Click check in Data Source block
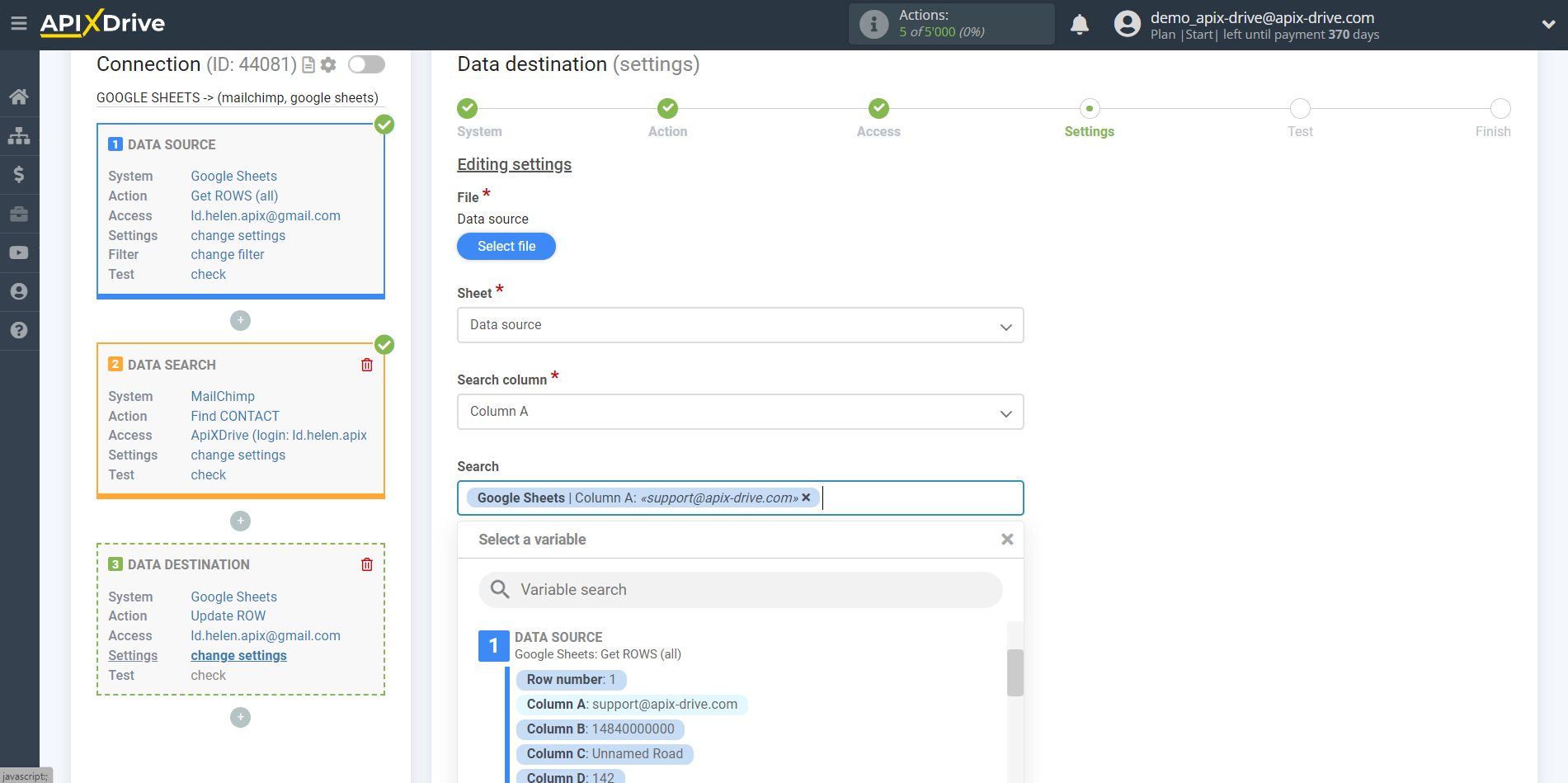The width and height of the screenshot is (1568, 783). point(209,274)
